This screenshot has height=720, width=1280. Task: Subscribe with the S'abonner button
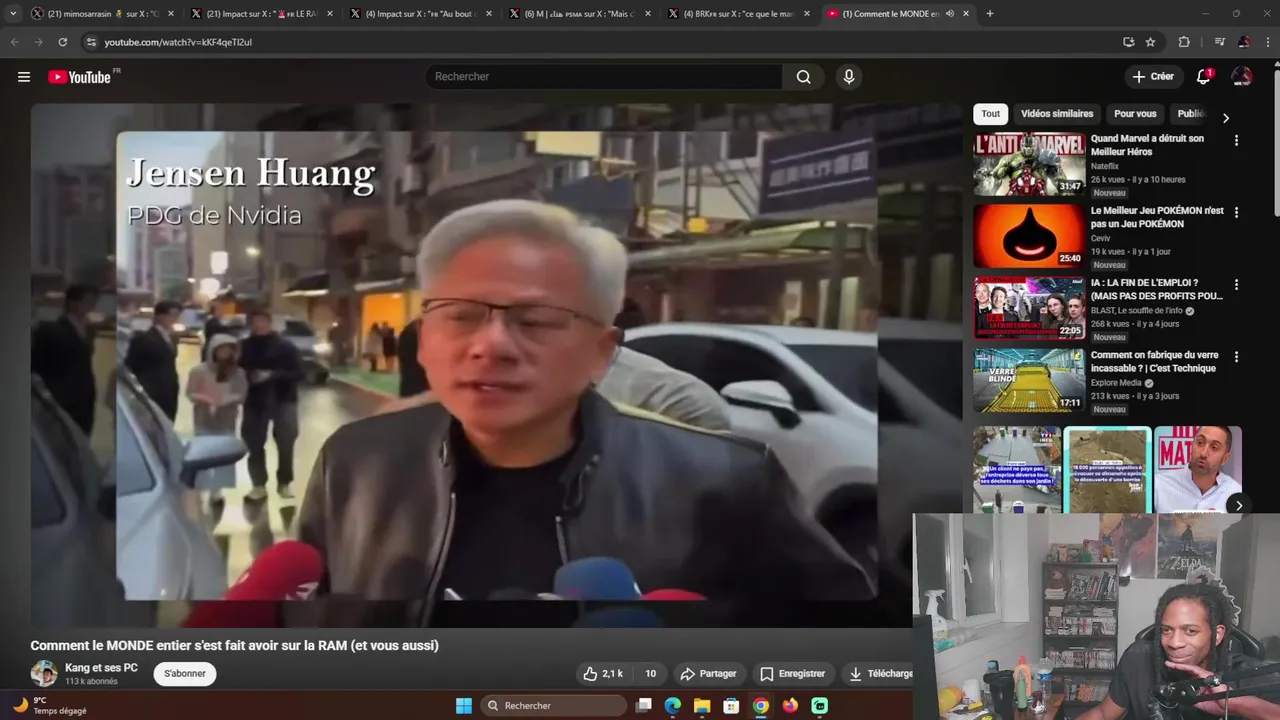(x=185, y=674)
